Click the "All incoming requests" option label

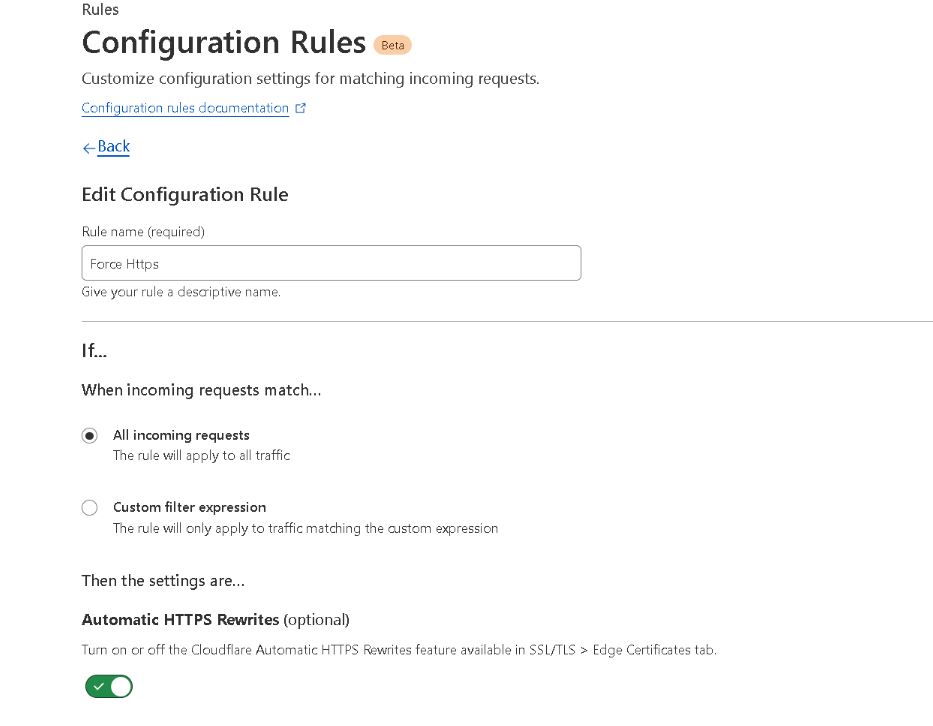click(181, 435)
